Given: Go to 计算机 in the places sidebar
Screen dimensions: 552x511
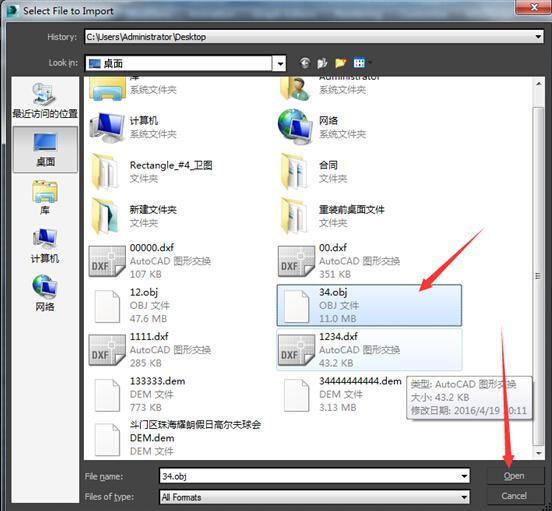Looking at the screenshot, I should (45, 246).
